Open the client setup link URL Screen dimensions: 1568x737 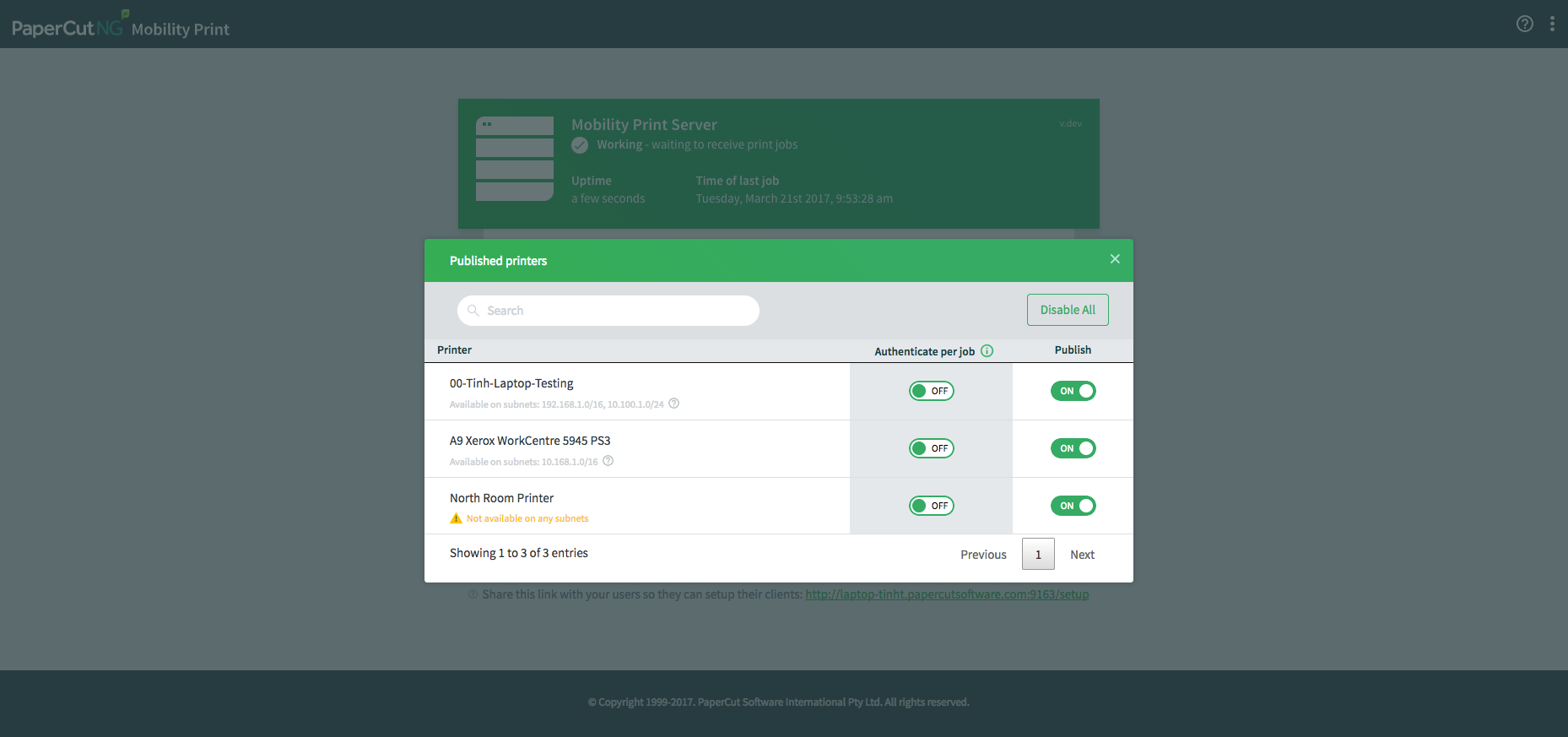tap(947, 594)
